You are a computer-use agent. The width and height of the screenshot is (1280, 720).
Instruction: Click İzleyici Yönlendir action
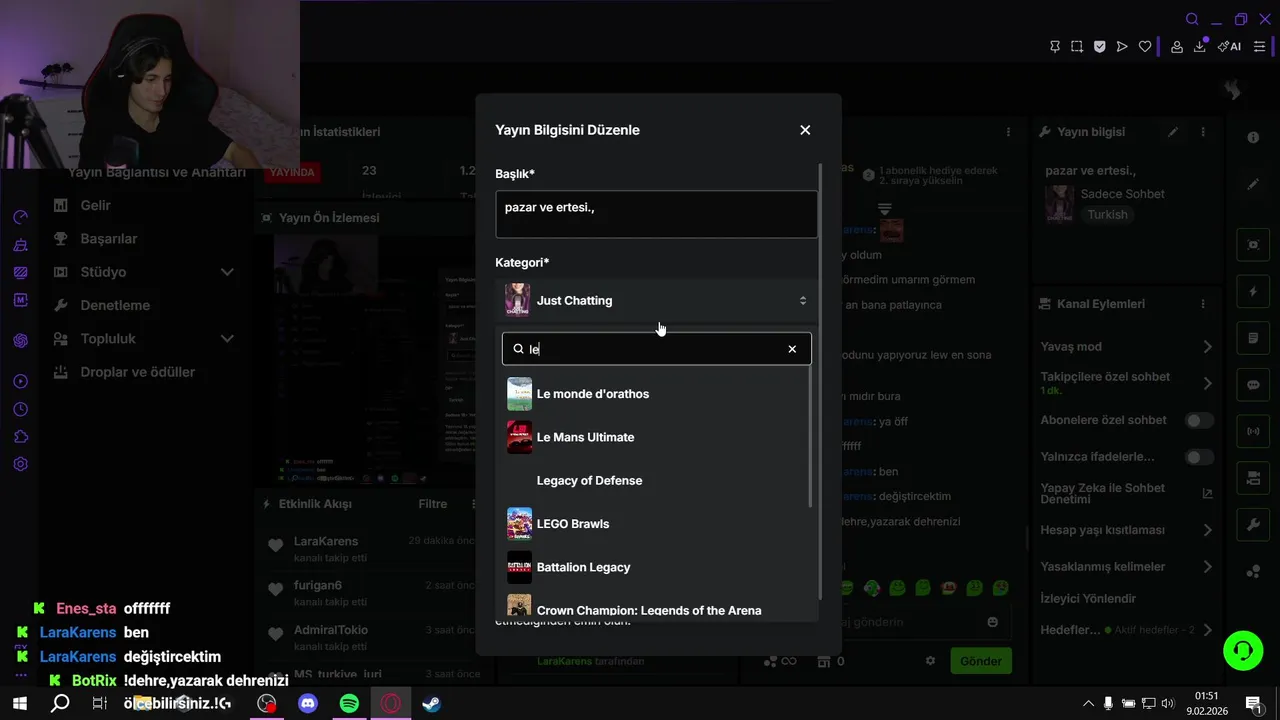point(1088,599)
